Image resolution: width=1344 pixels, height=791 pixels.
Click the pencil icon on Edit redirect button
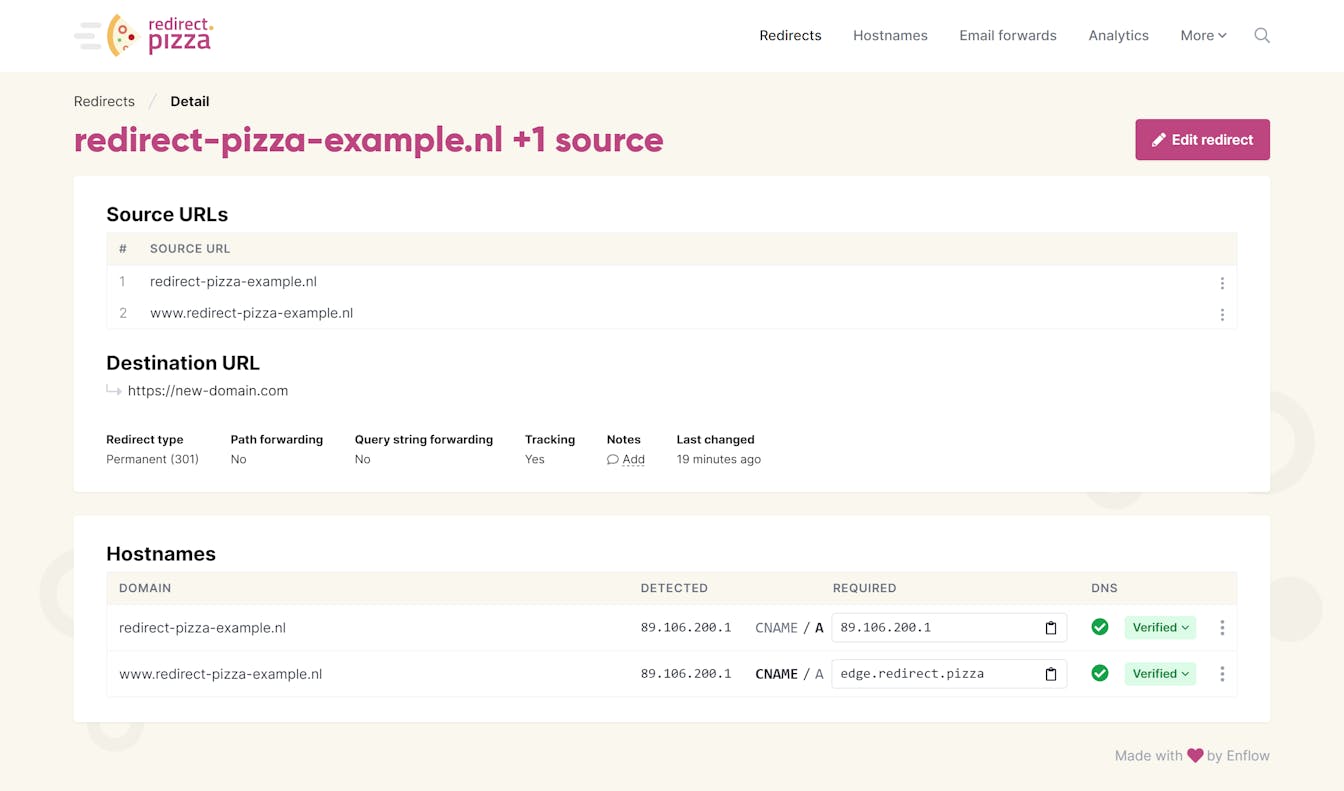click(1160, 139)
